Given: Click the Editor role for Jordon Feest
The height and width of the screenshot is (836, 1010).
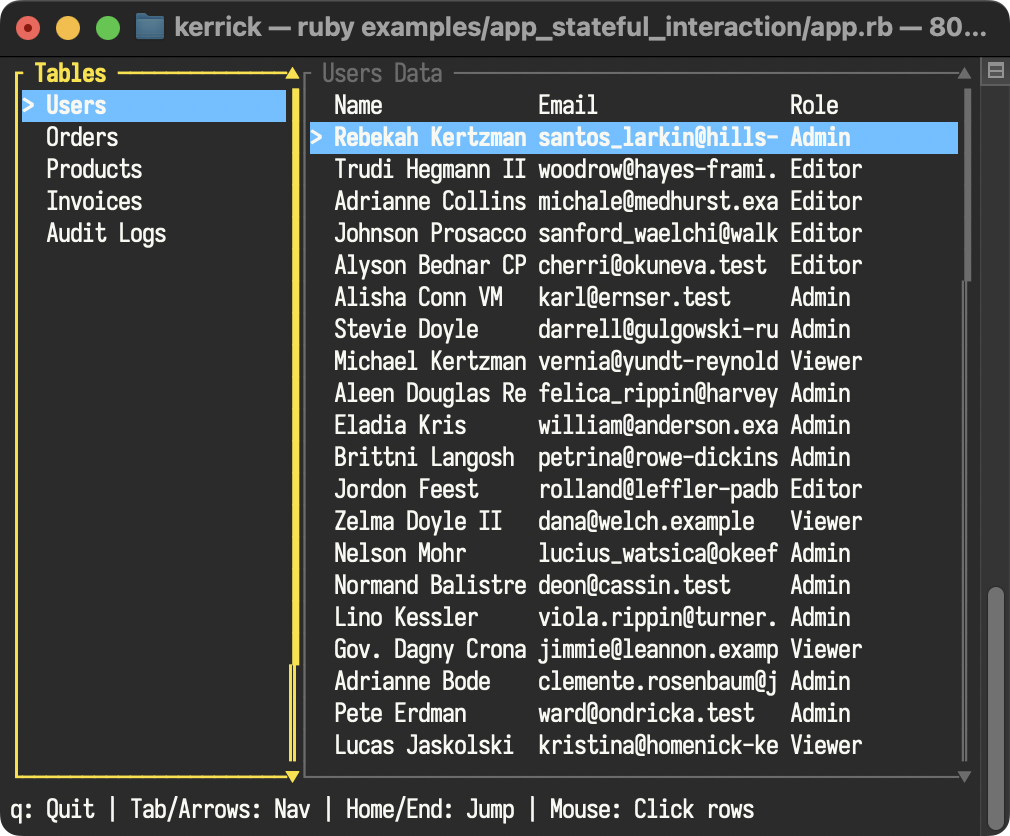Looking at the screenshot, I should 826,489.
